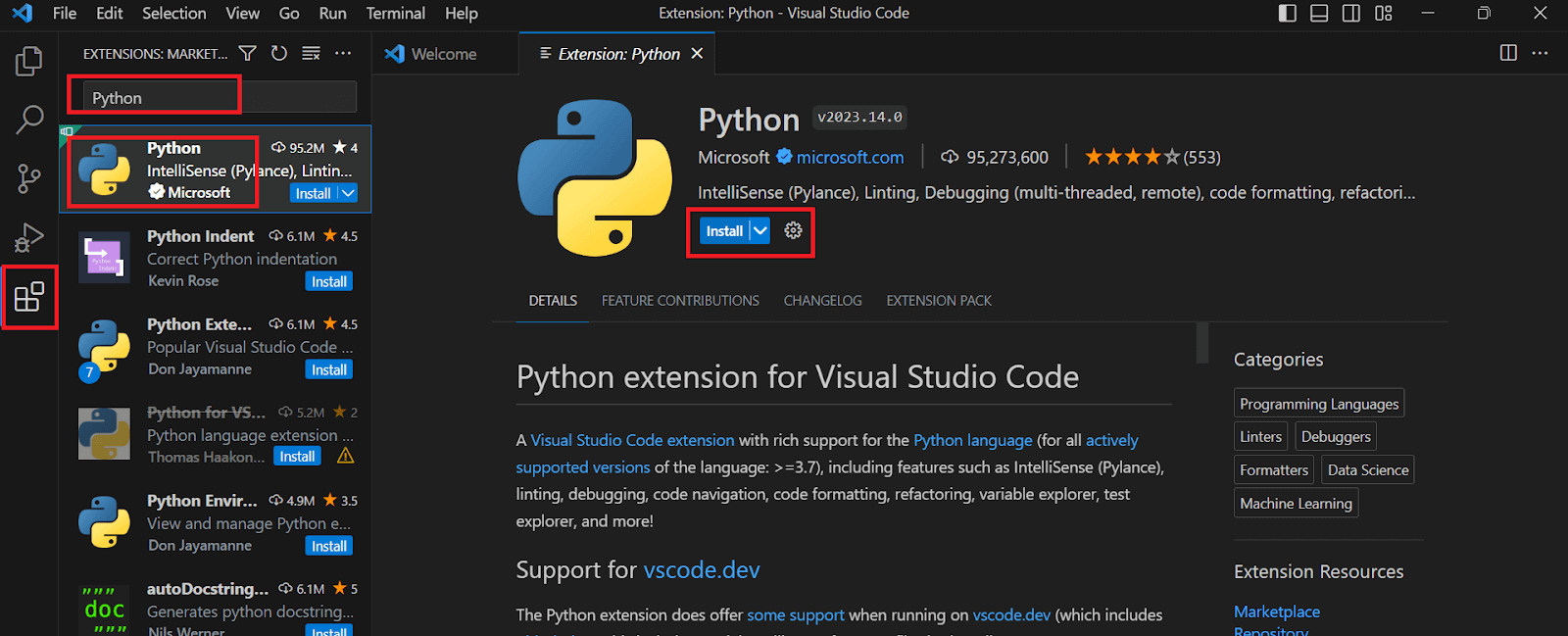Open install dropdown arrow in Python list item

tap(348, 193)
